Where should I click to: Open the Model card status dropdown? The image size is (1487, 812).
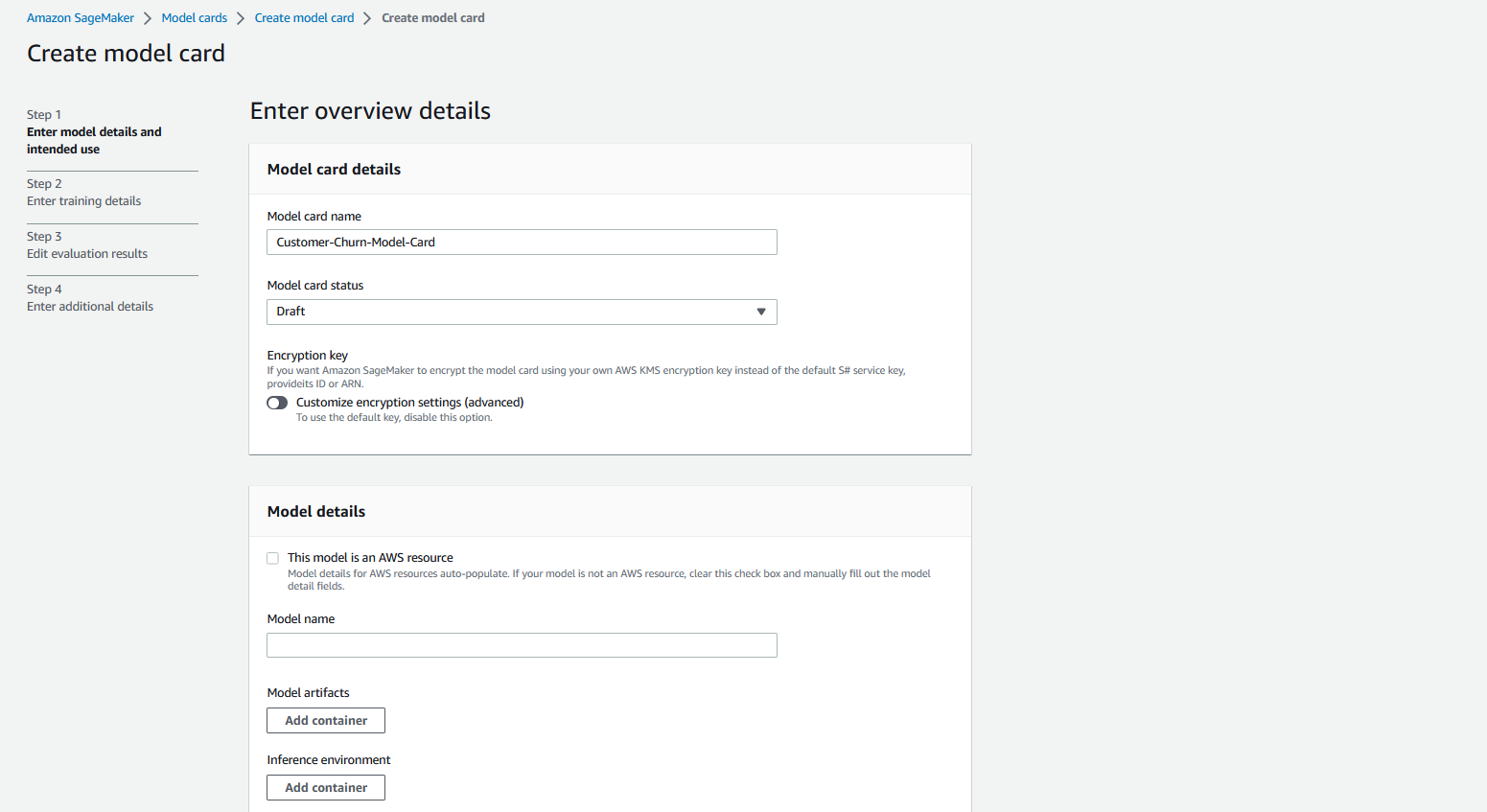522,312
